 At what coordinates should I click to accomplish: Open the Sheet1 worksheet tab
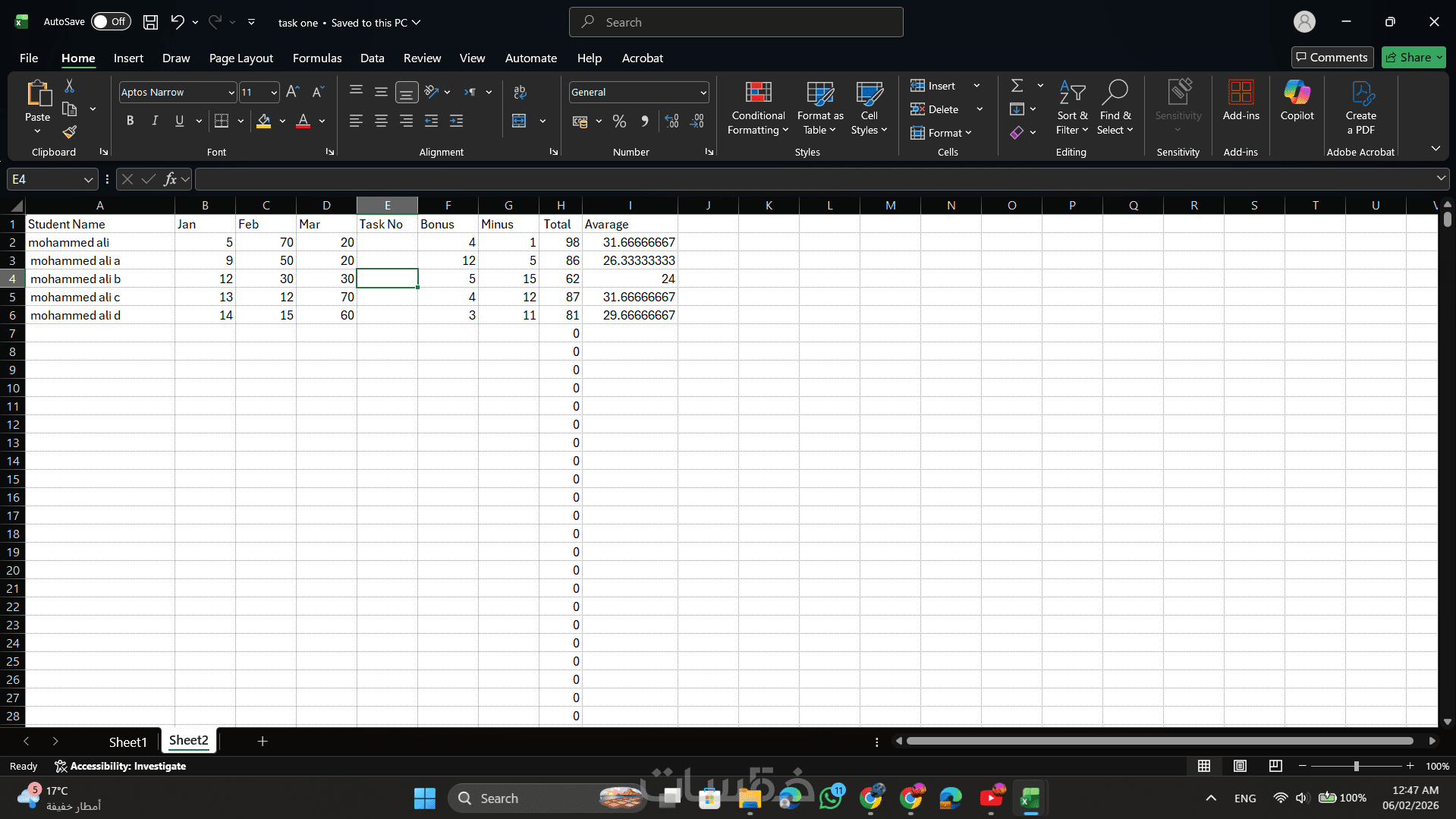coord(127,742)
